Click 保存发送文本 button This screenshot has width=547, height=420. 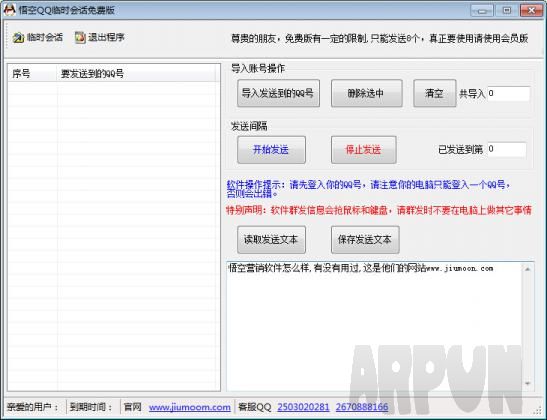point(365,240)
